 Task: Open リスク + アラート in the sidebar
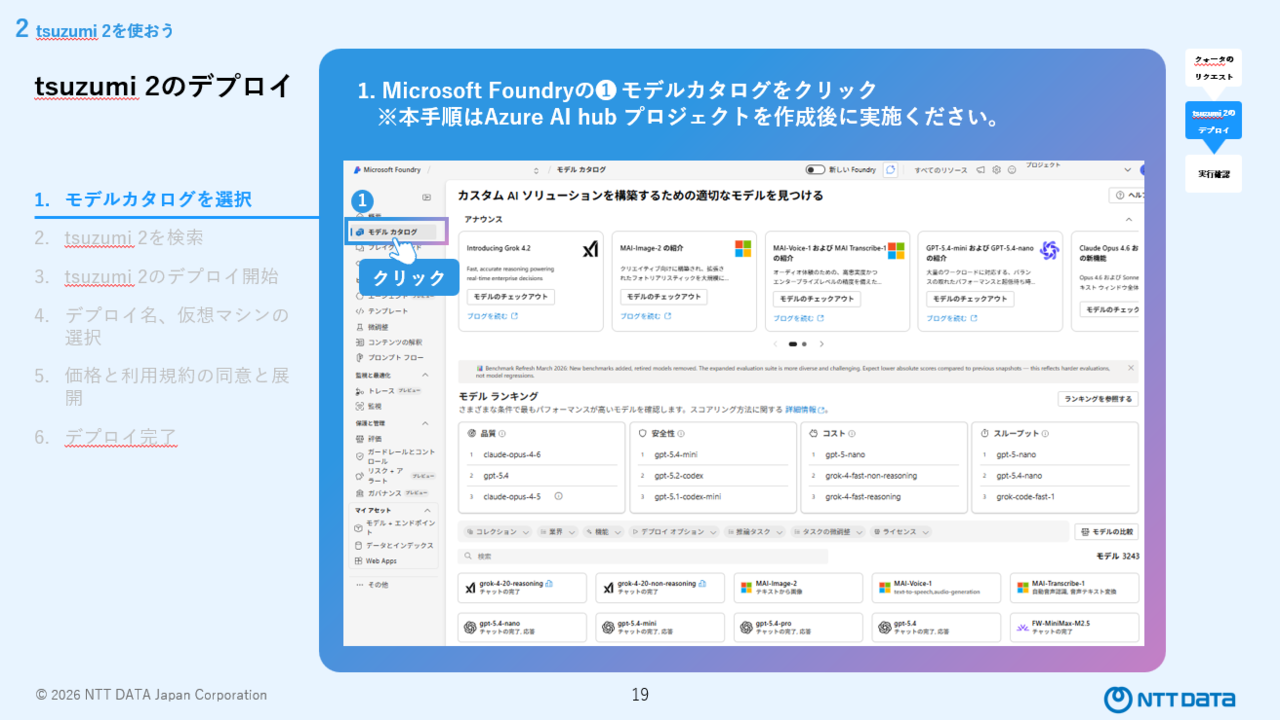(x=394, y=475)
